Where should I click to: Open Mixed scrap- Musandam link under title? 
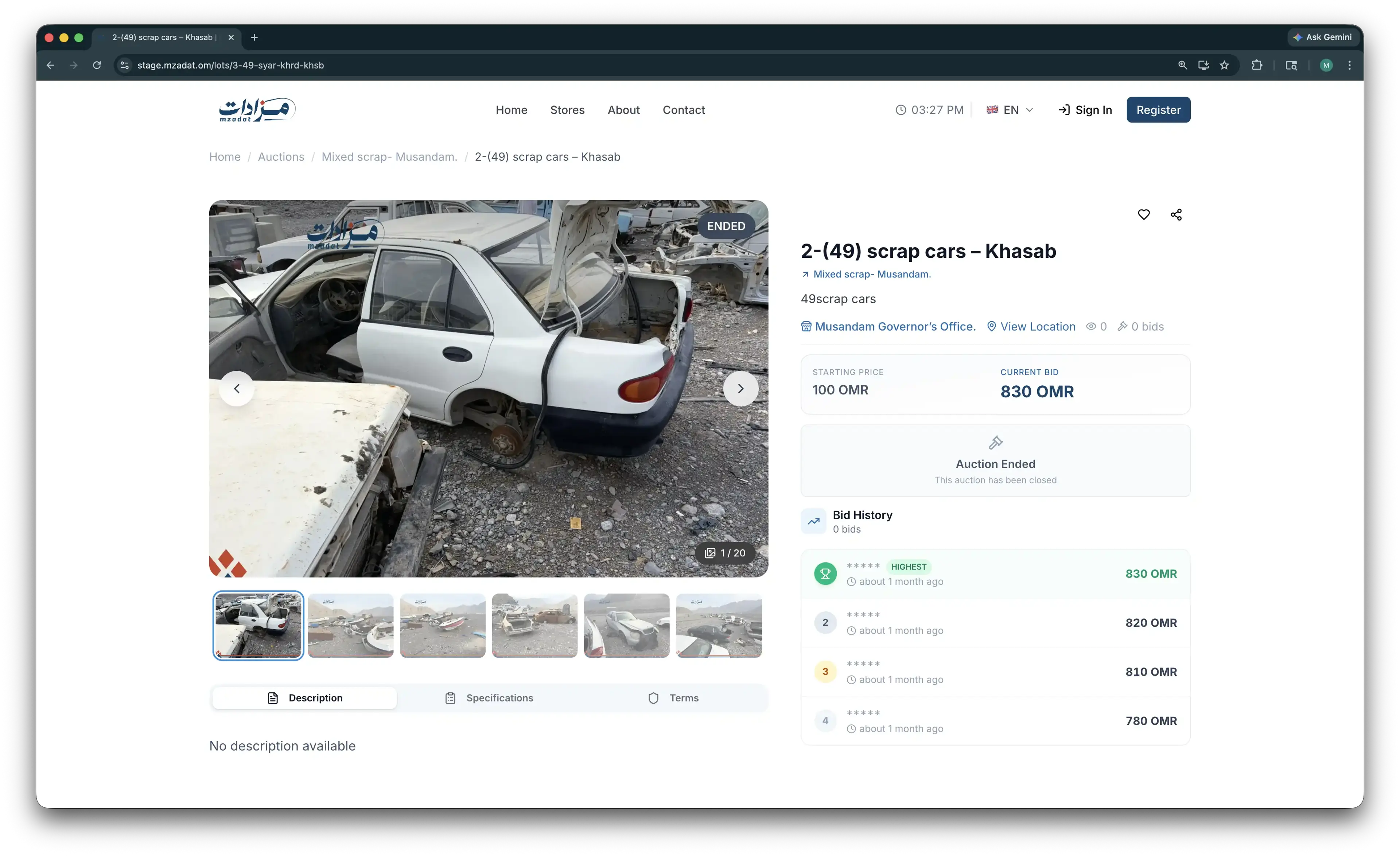point(866,275)
